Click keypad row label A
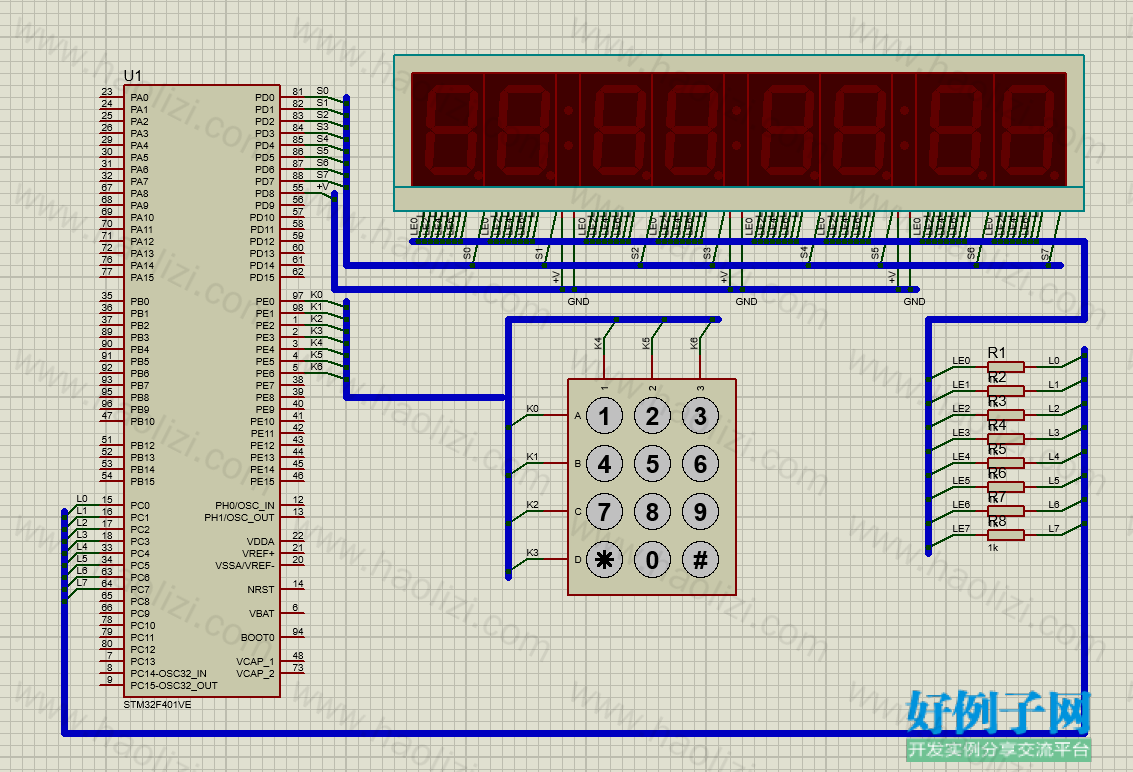Viewport: 1133px width, 772px height. point(577,416)
